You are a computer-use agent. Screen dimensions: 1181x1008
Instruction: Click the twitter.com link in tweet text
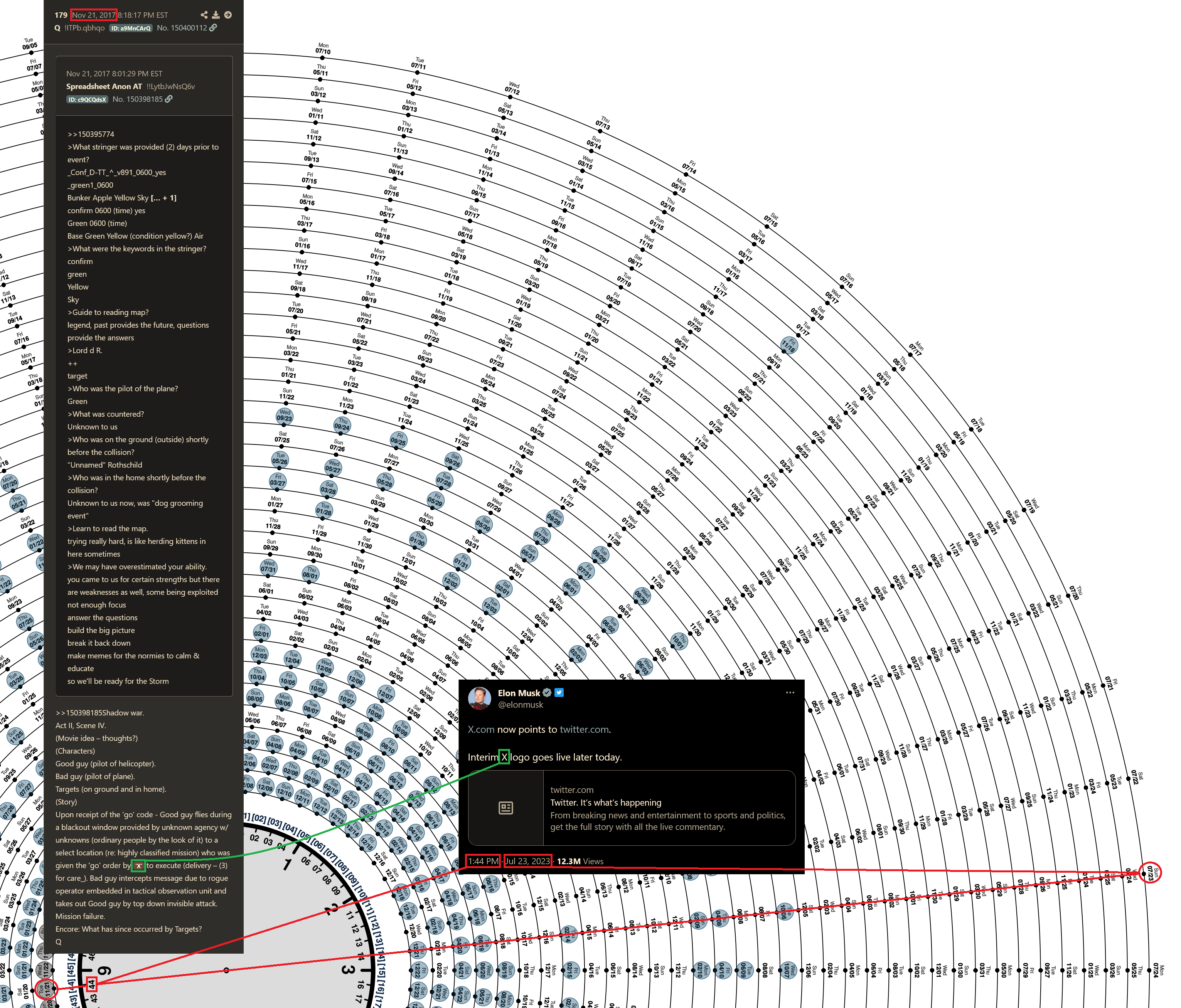point(584,729)
